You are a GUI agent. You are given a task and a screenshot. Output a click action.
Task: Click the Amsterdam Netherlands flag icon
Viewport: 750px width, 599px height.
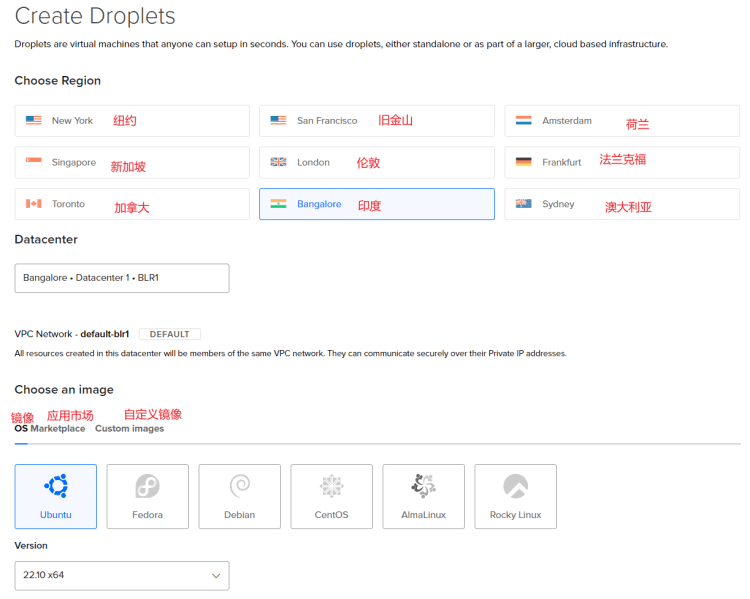pyautogui.click(x=524, y=120)
